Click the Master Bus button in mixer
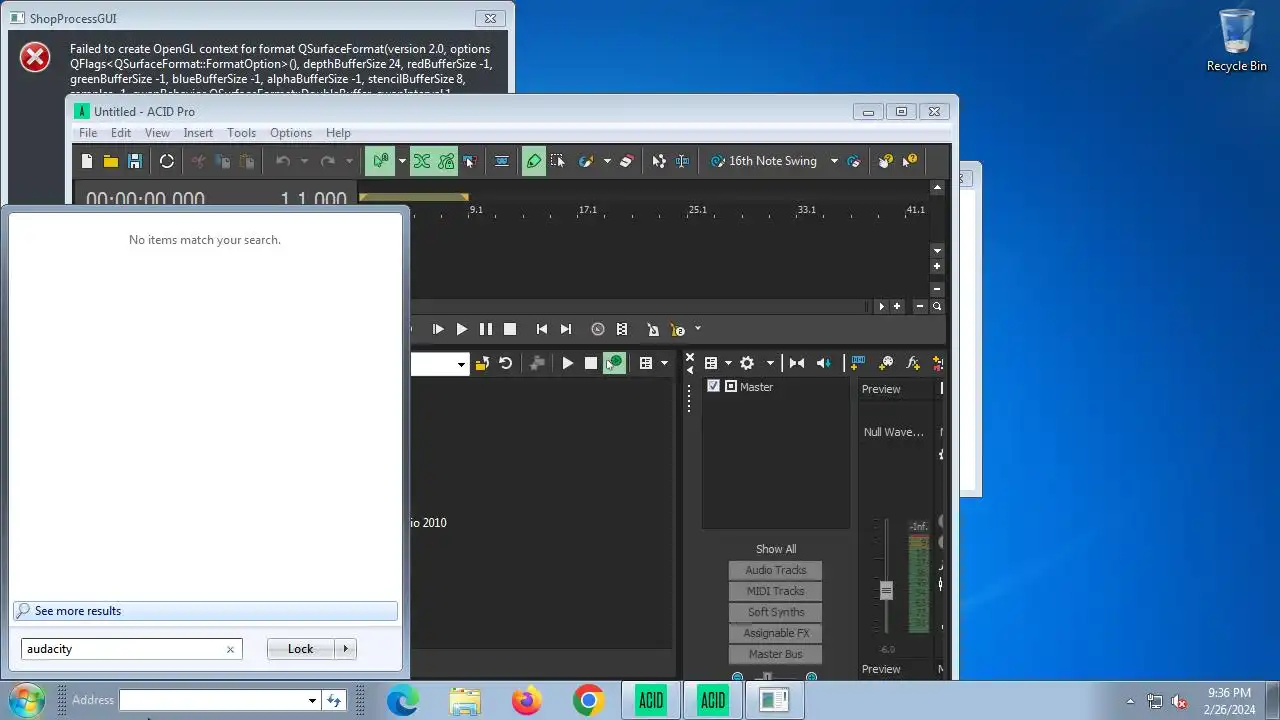This screenshot has width=1280, height=720. [x=775, y=654]
